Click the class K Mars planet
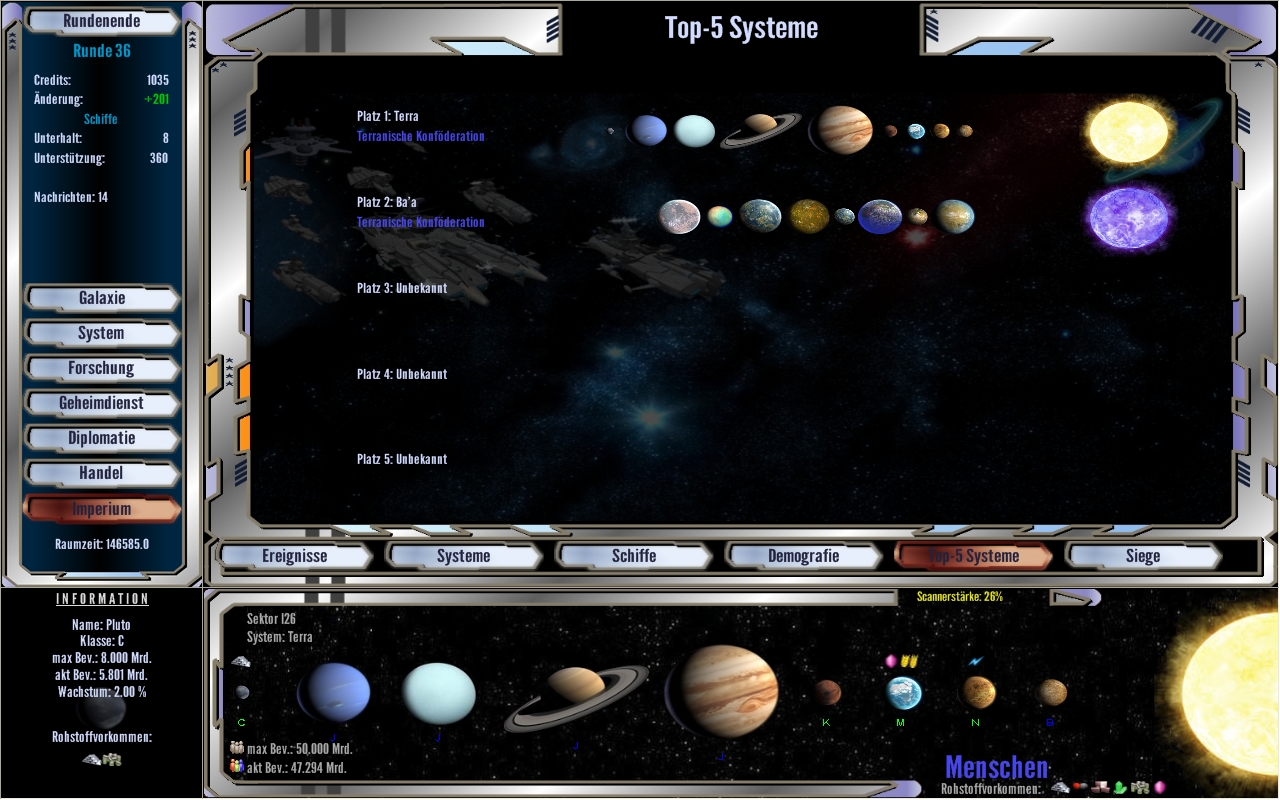1280x800 pixels. pos(826,692)
